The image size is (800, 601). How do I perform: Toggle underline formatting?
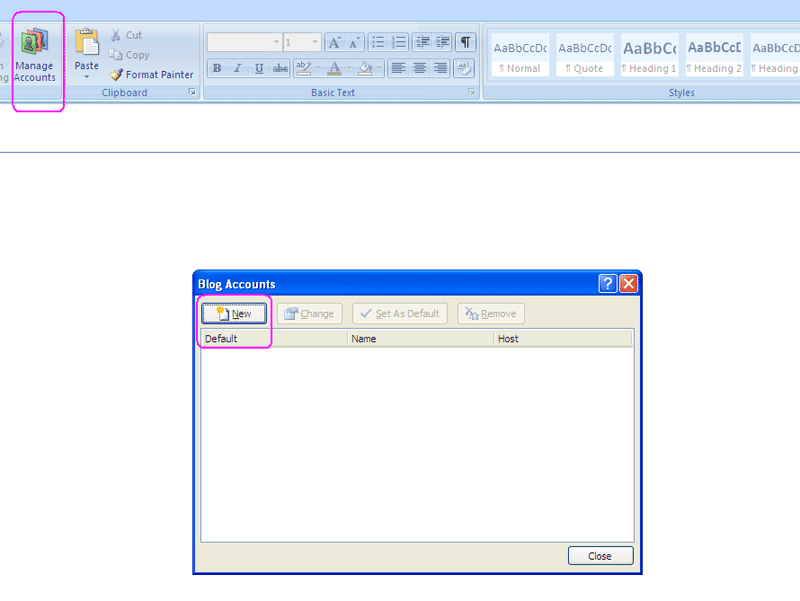(259, 68)
